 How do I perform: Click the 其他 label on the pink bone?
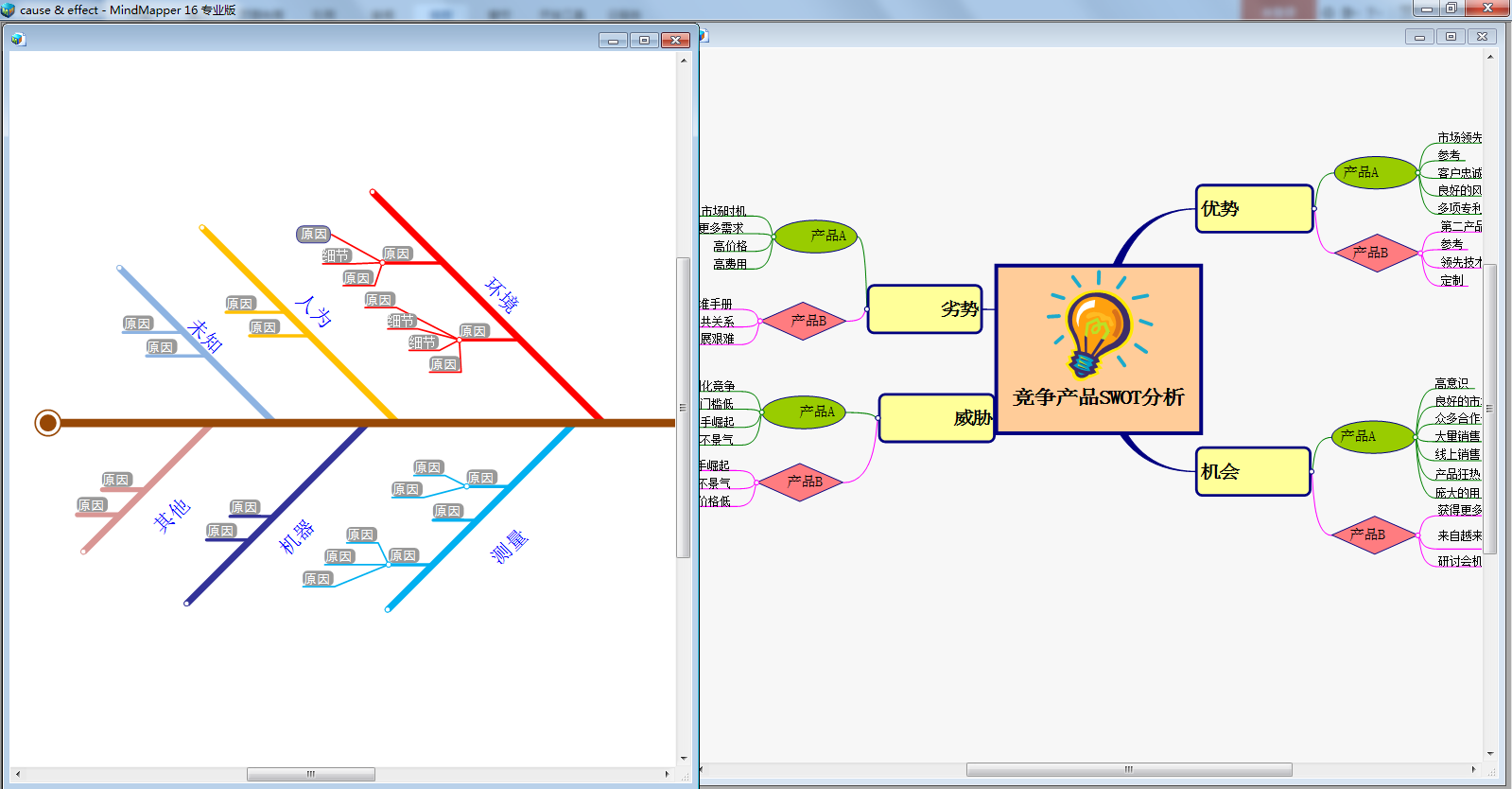coord(172,516)
